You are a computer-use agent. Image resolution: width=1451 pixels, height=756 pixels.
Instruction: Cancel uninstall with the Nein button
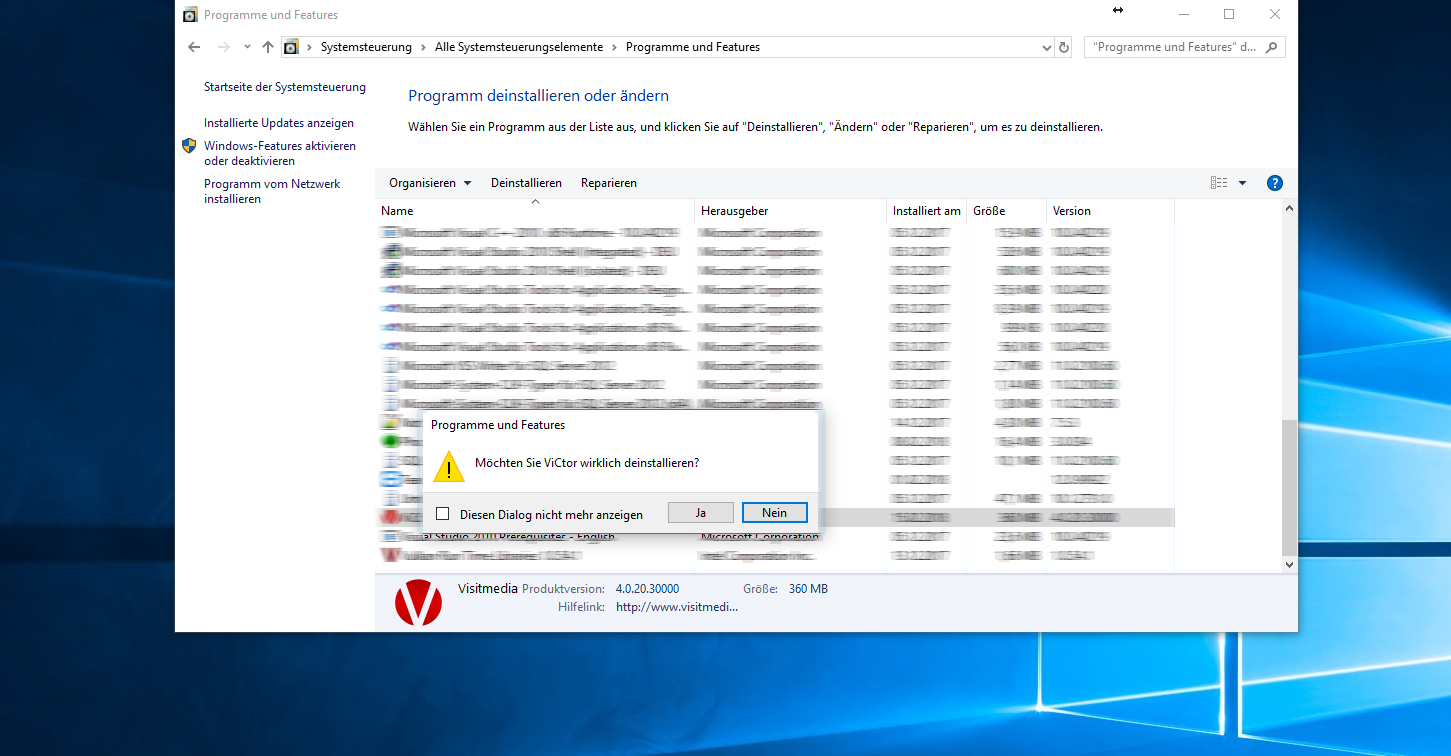tap(774, 512)
